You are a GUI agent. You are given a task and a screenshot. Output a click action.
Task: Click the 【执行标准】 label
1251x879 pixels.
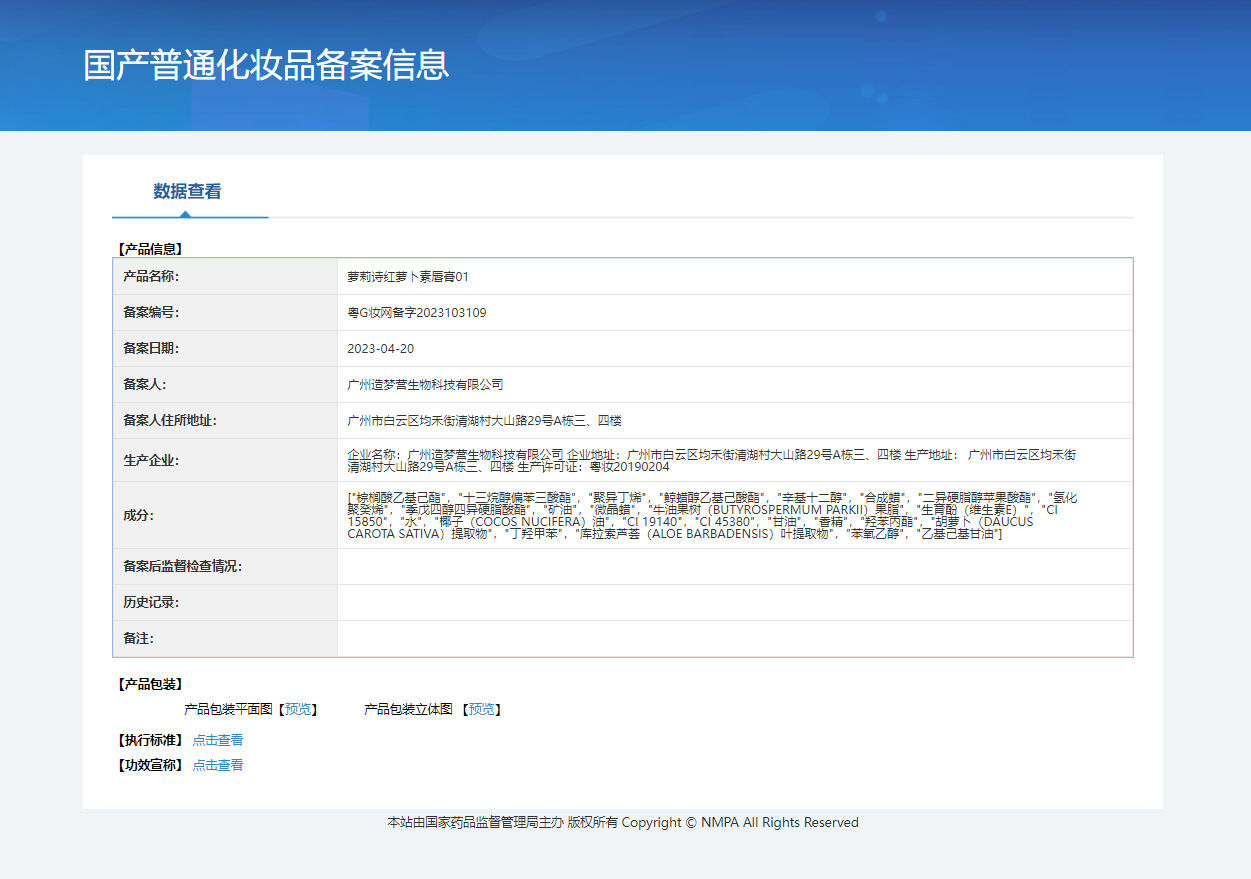pos(150,740)
